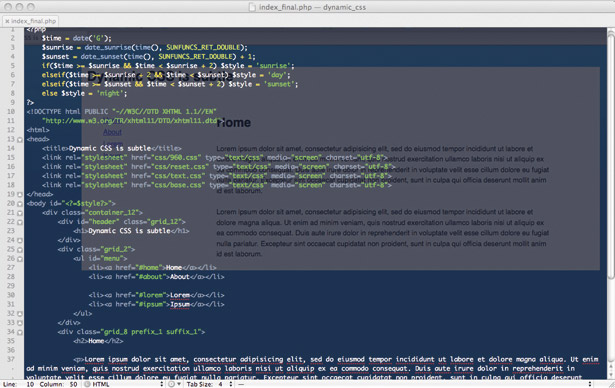Click grid_8 prefix_1 suffix_1 class string
This screenshot has width=615, height=388.
[152, 332]
